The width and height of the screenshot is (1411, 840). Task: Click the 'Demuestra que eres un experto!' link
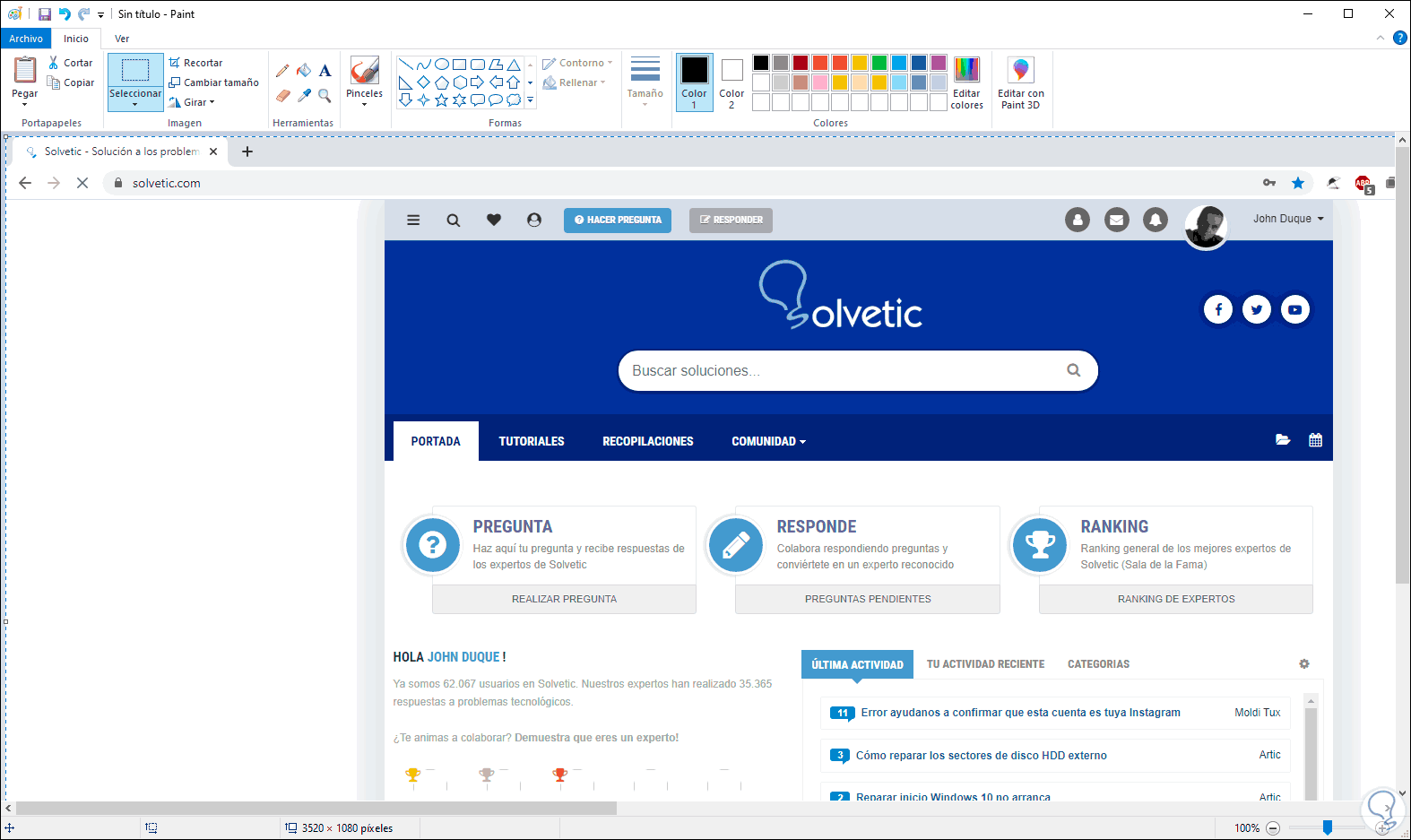[x=597, y=738]
